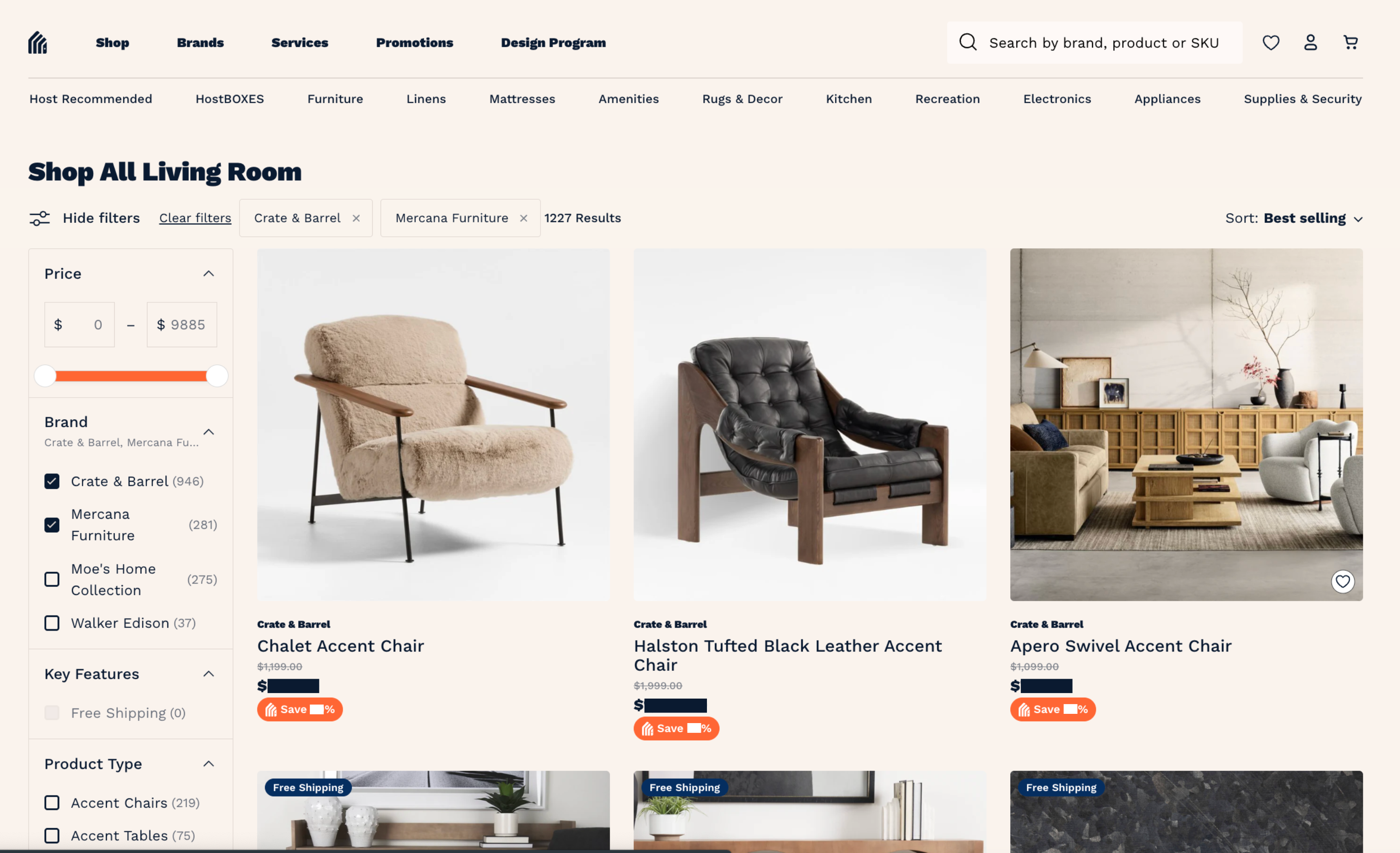Click the maximum price slider handle
Image resolution: width=1400 pixels, height=853 pixels.
coord(216,375)
